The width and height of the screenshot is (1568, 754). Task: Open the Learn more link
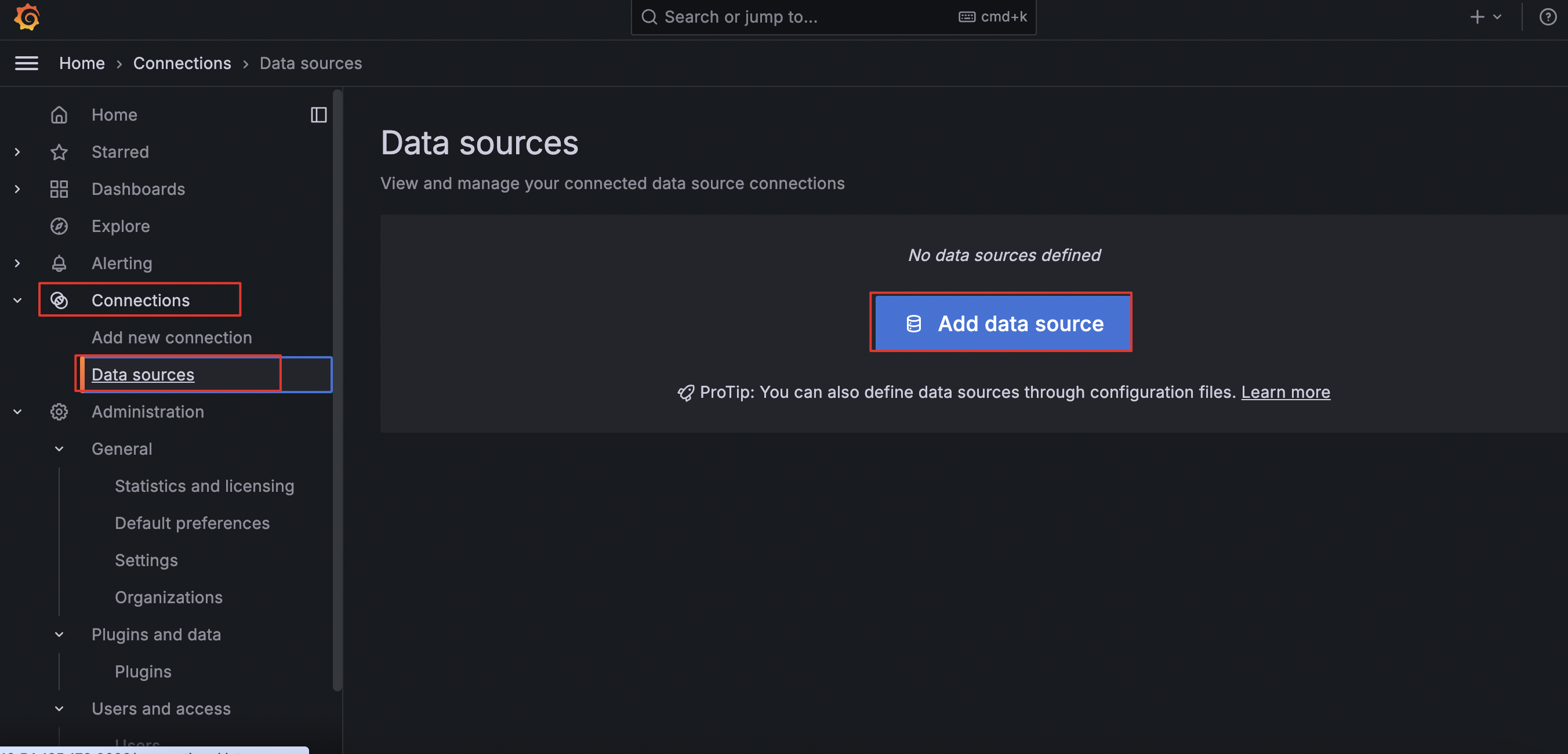coord(1286,392)
